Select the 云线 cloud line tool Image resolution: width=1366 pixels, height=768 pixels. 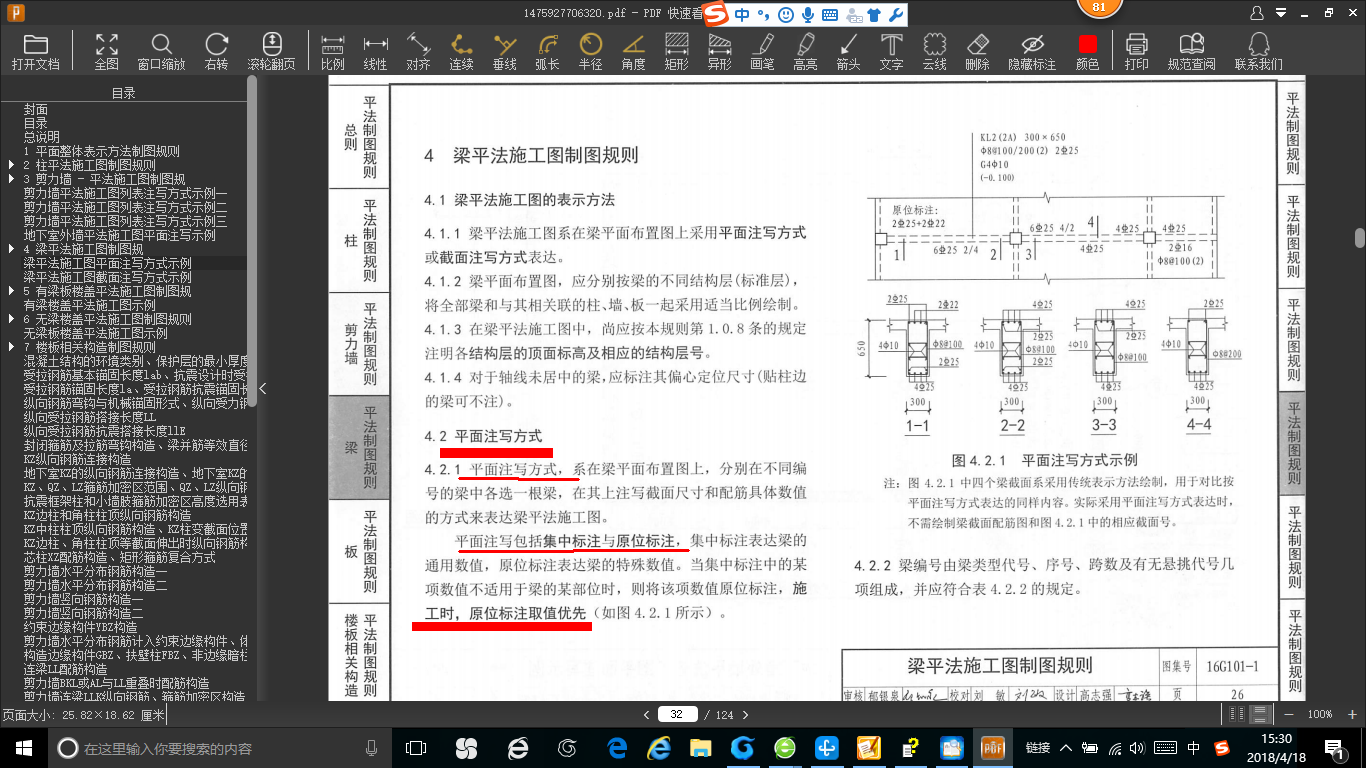pos(934,52)
